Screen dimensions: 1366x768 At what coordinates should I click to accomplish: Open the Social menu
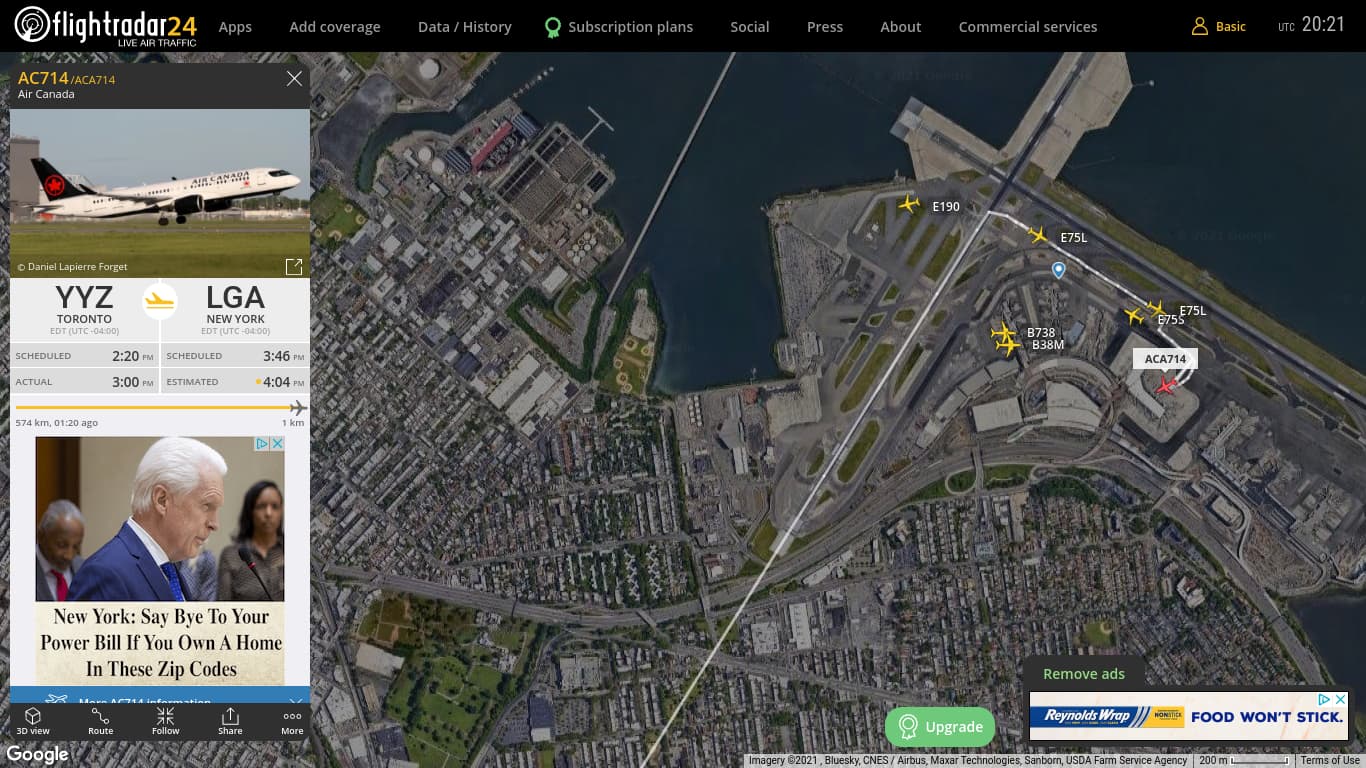tap(750, 27)
